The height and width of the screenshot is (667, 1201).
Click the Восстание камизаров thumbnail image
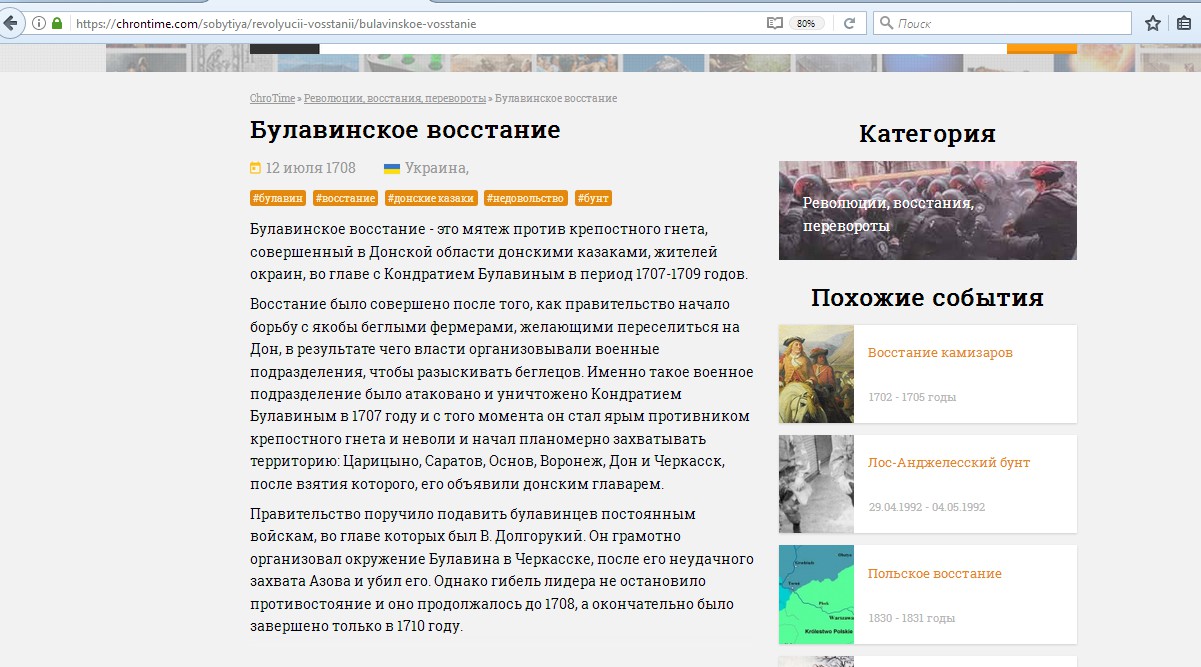[x=816, y=374]
